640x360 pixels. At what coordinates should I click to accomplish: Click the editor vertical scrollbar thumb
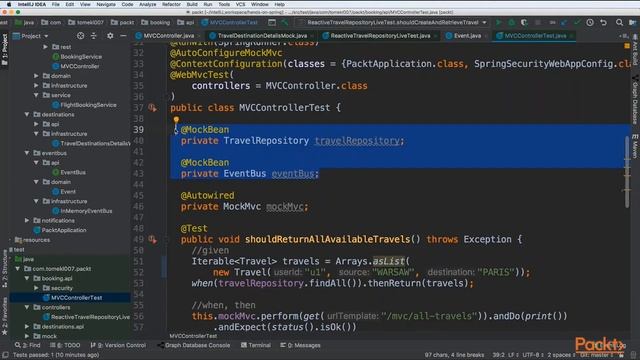point(627,171)
